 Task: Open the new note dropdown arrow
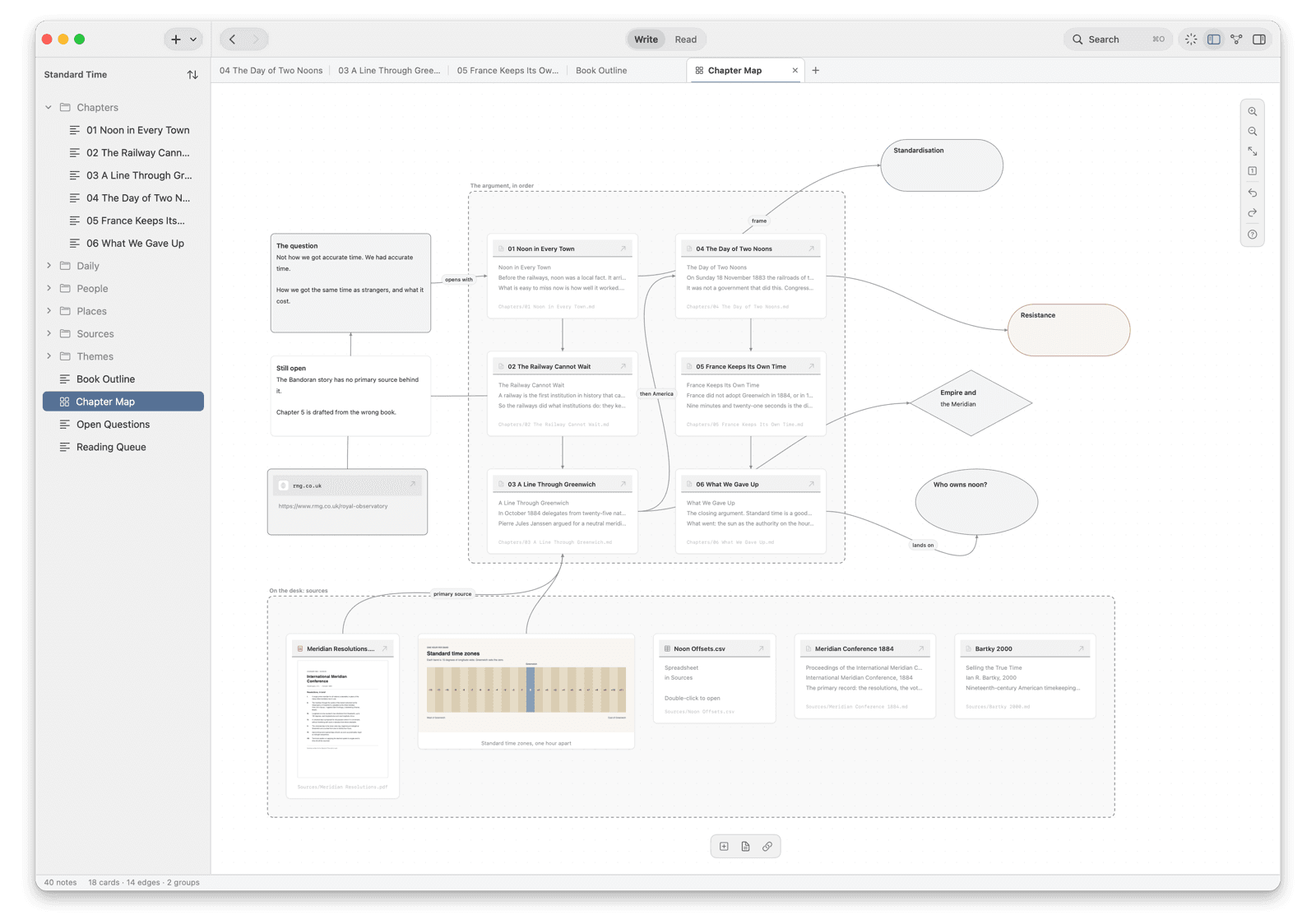[193, 39]
